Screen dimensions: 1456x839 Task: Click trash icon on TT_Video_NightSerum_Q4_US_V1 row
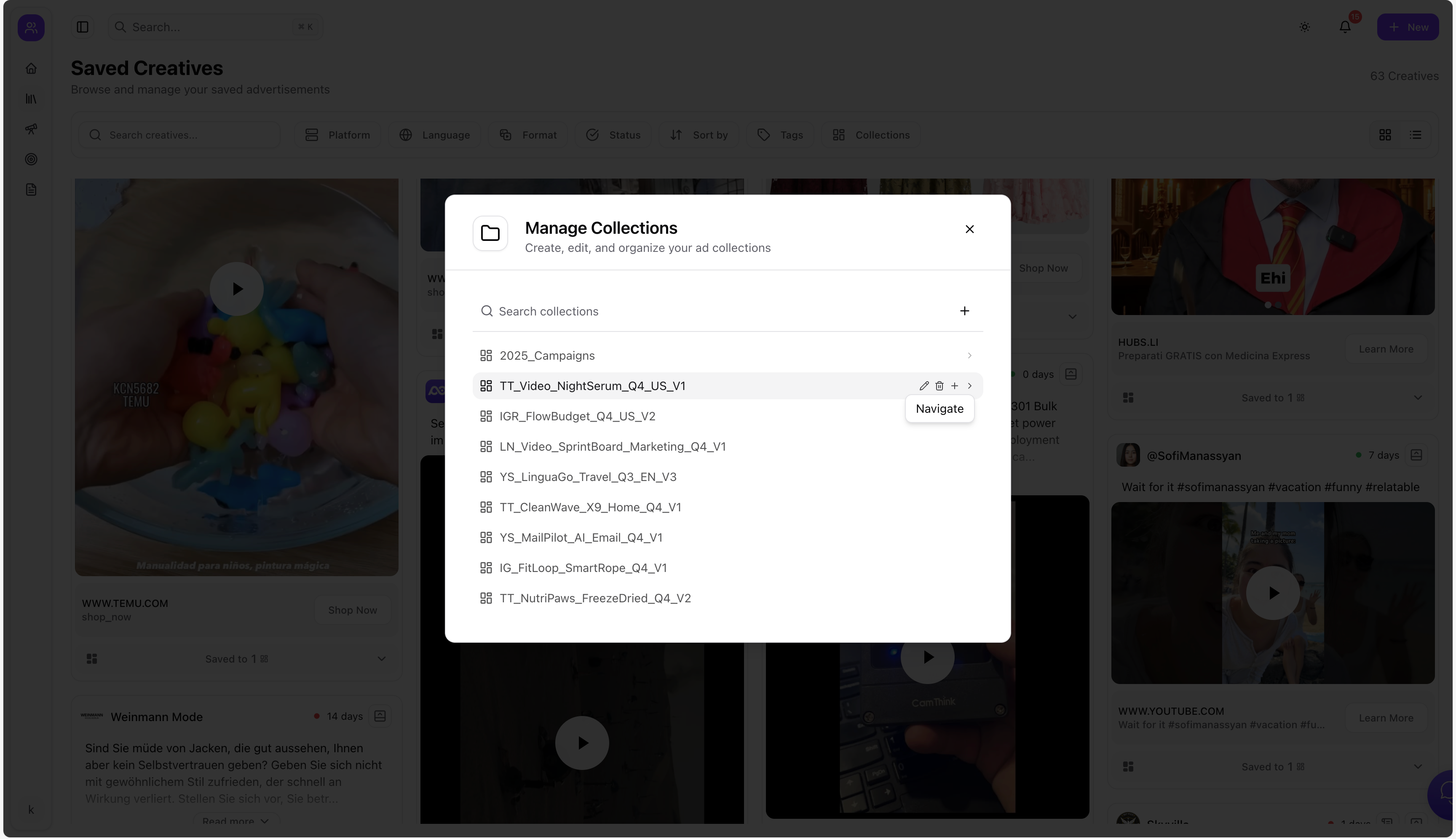point(939,386)
